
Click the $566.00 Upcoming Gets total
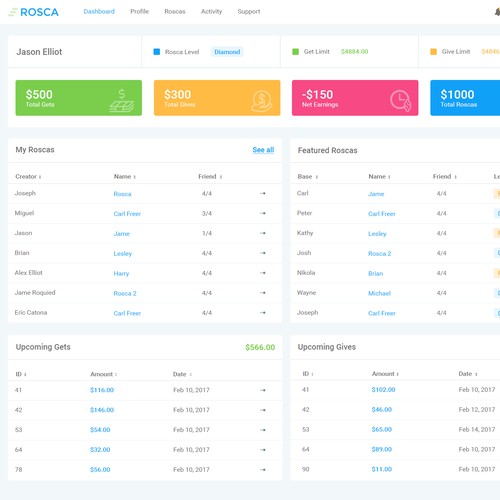pos(260,347)
